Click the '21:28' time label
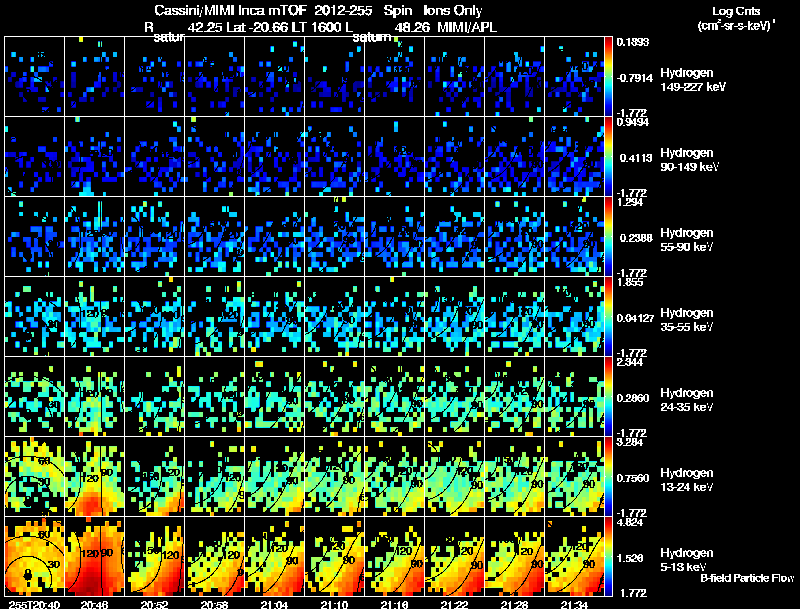The image size is (800, 609). click(514, 605)
